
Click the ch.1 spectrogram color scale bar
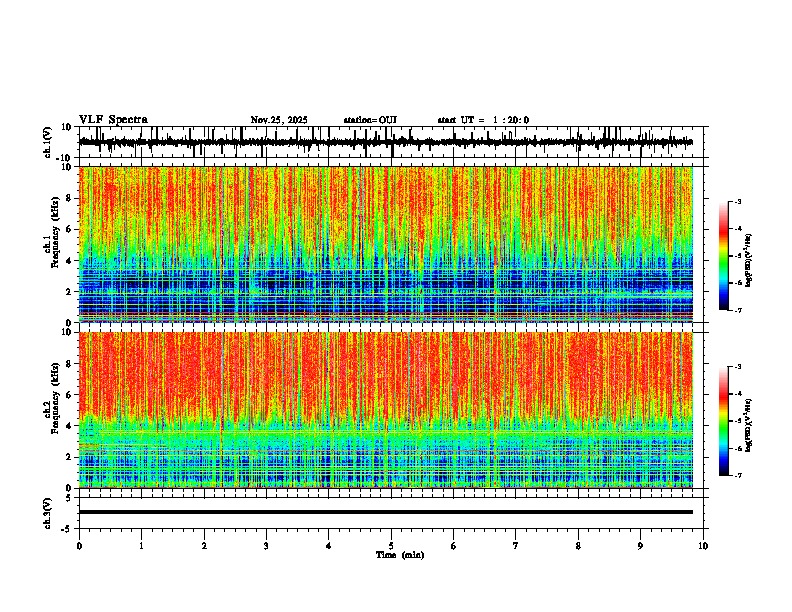(724, 256)
